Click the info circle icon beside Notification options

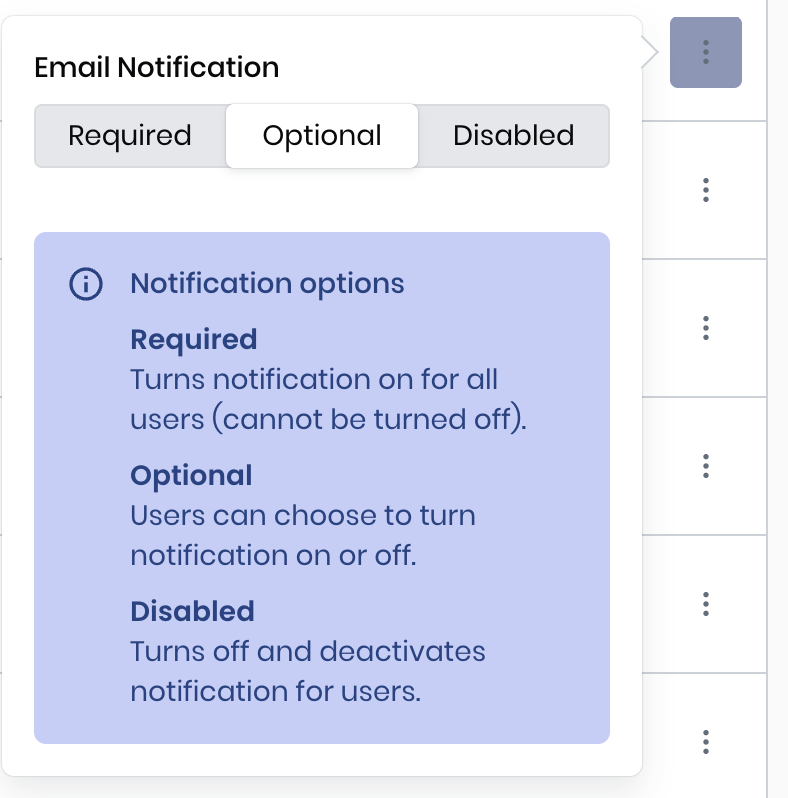86,284
